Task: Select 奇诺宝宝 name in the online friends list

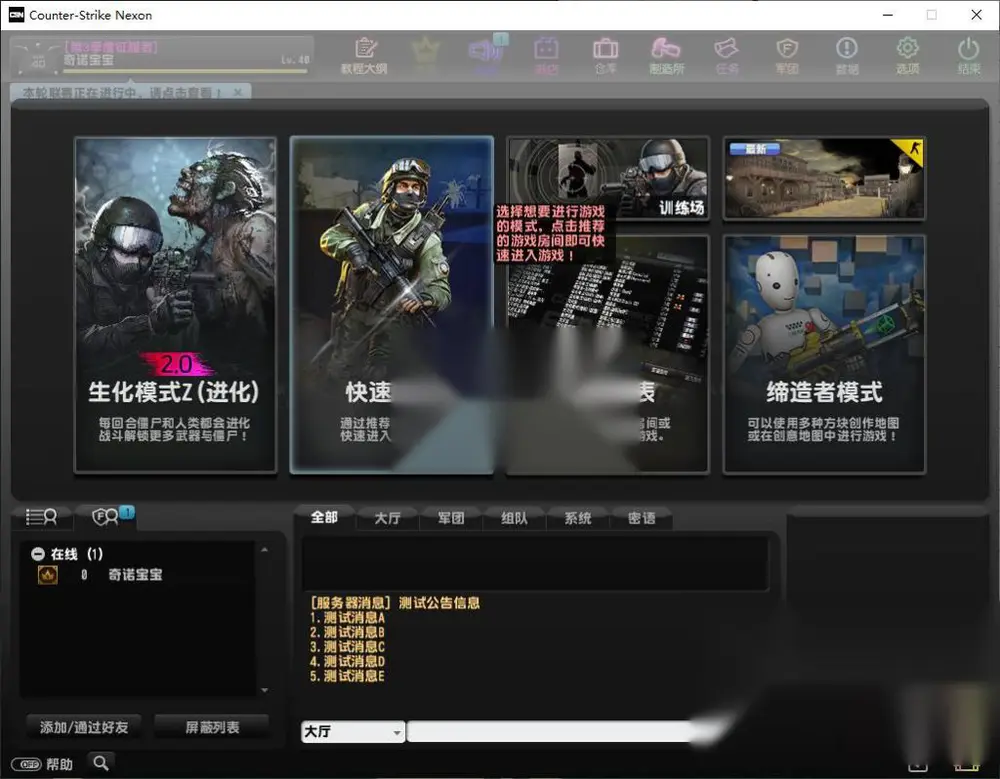Action: click(x=135, y=575)
